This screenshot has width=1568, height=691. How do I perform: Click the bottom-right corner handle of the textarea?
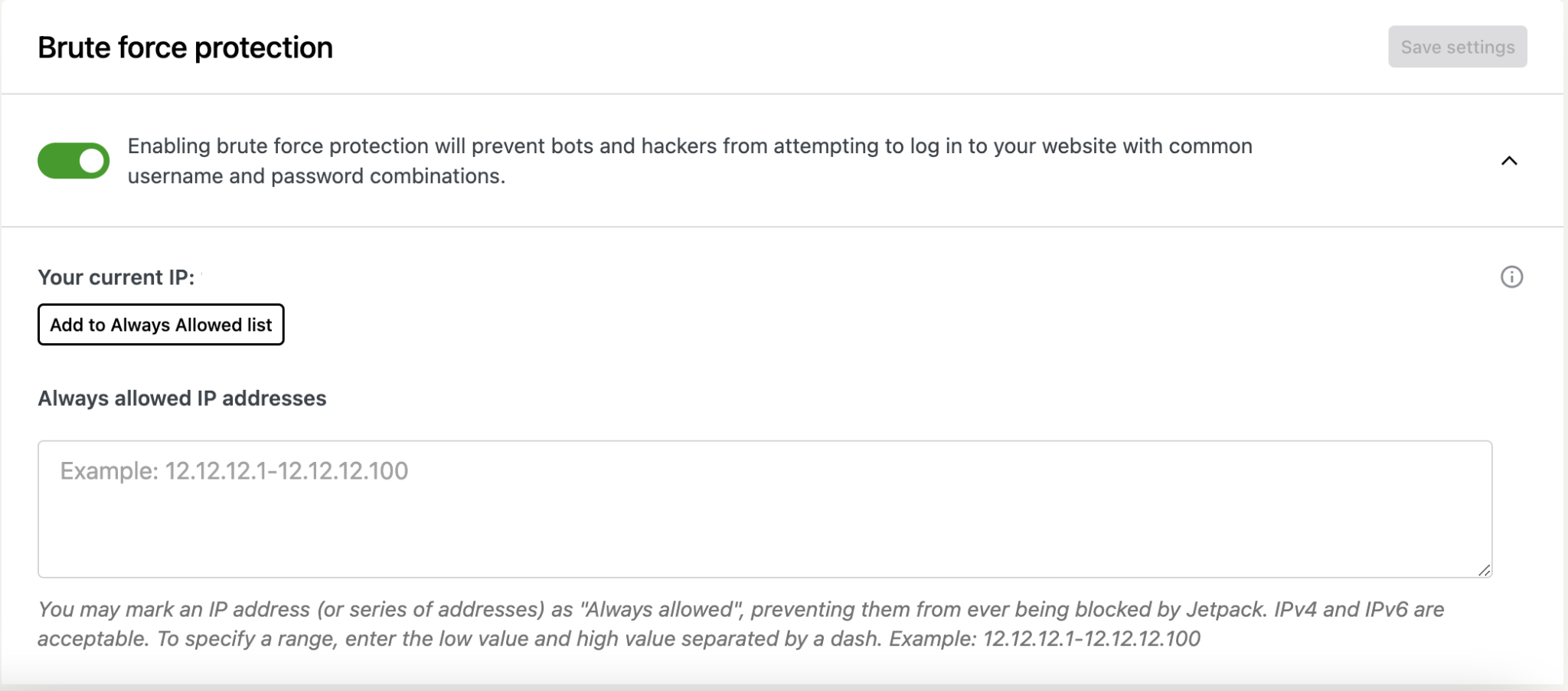pos(1484,570)
